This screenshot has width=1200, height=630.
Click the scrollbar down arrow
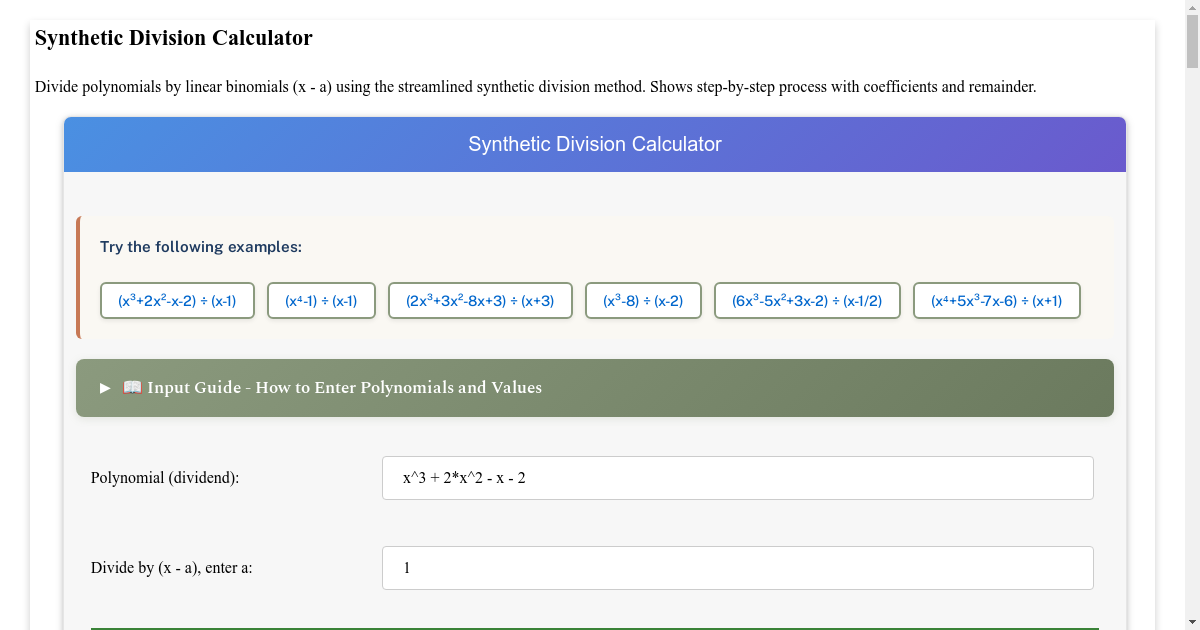click(x=1193, y=623)
